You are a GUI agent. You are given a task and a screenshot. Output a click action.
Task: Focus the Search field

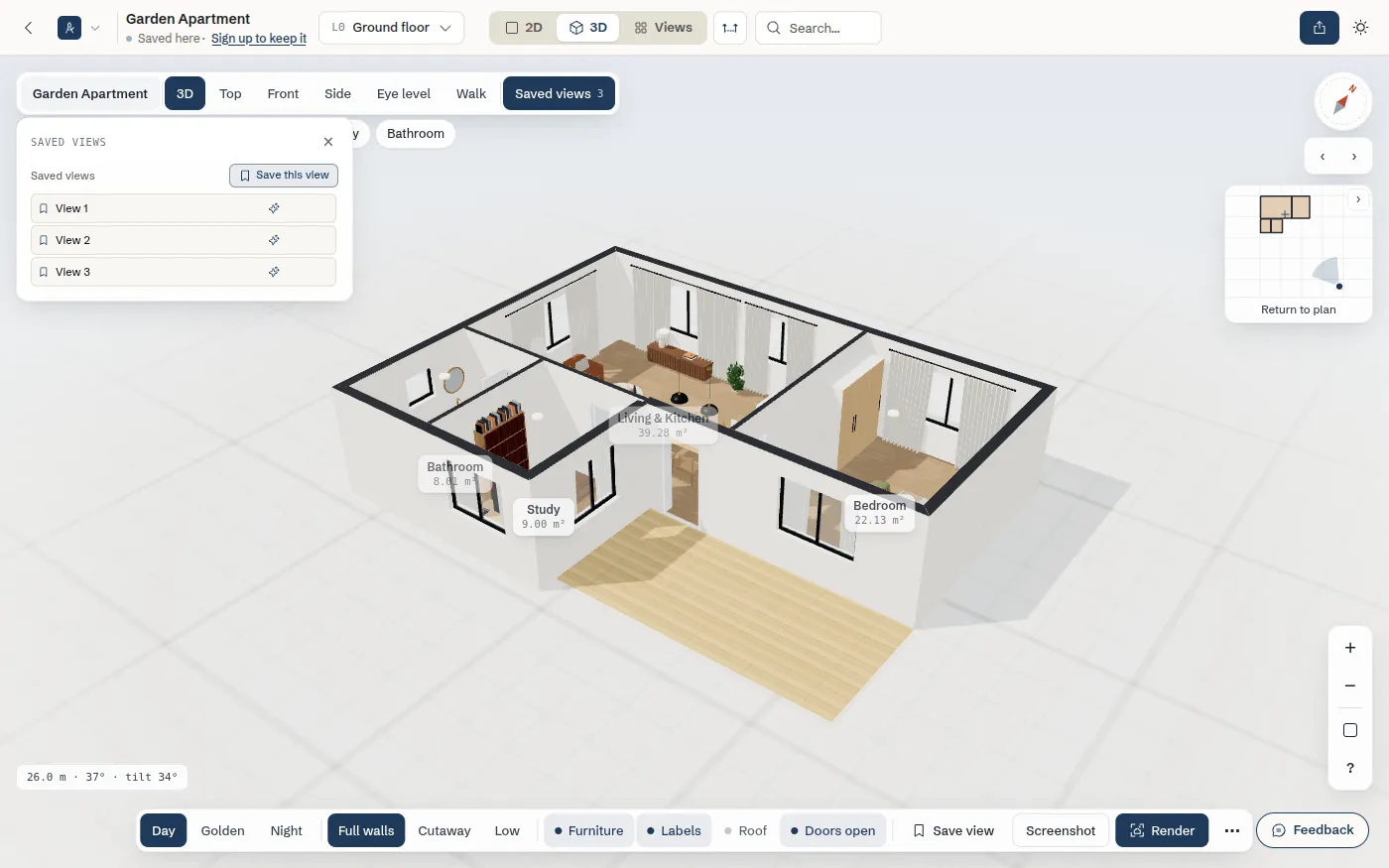tap(819, 28)
